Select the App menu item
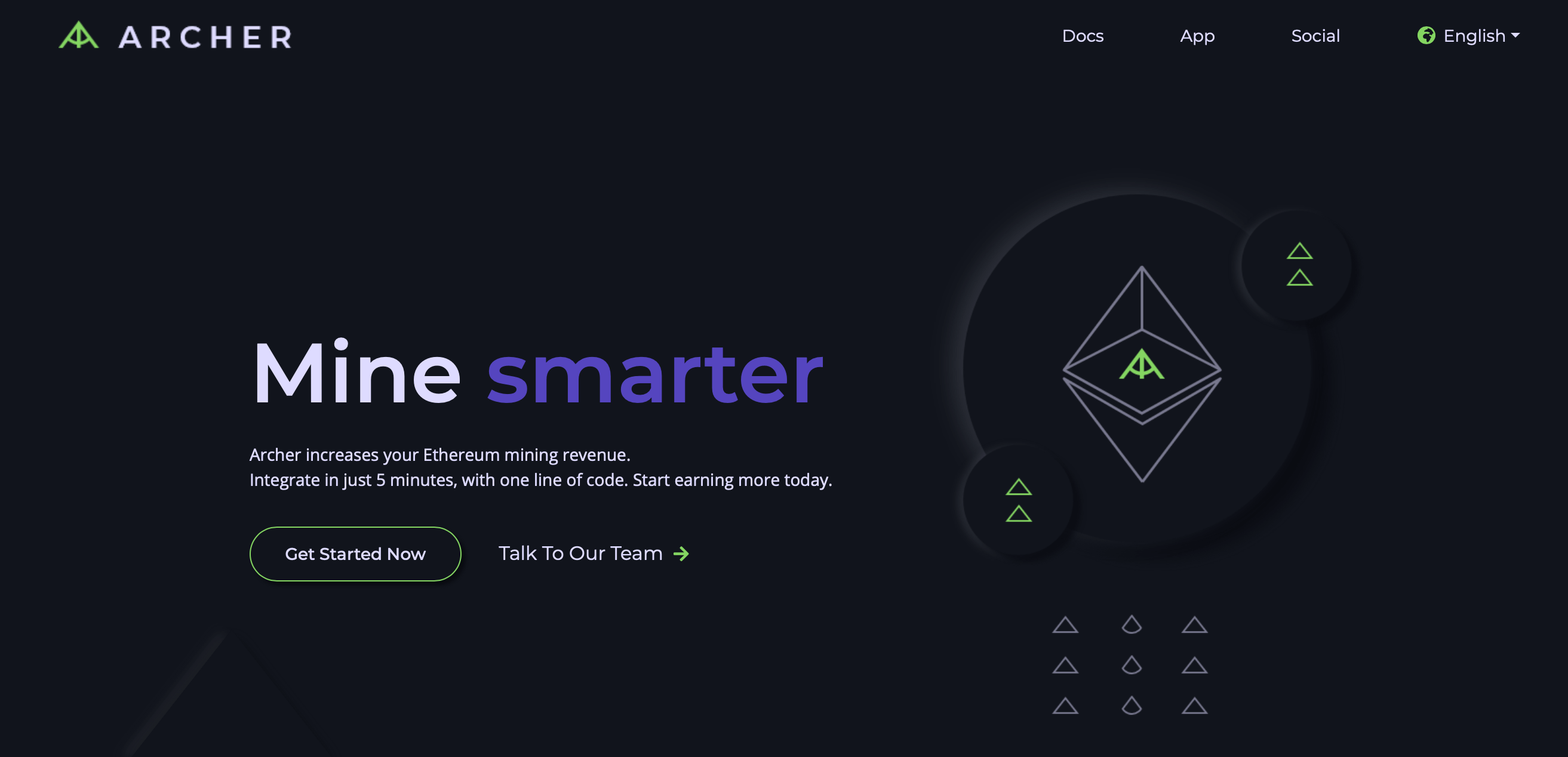Image resolution: width=1568 pixels, height=757 pixels. (1197, 36)
